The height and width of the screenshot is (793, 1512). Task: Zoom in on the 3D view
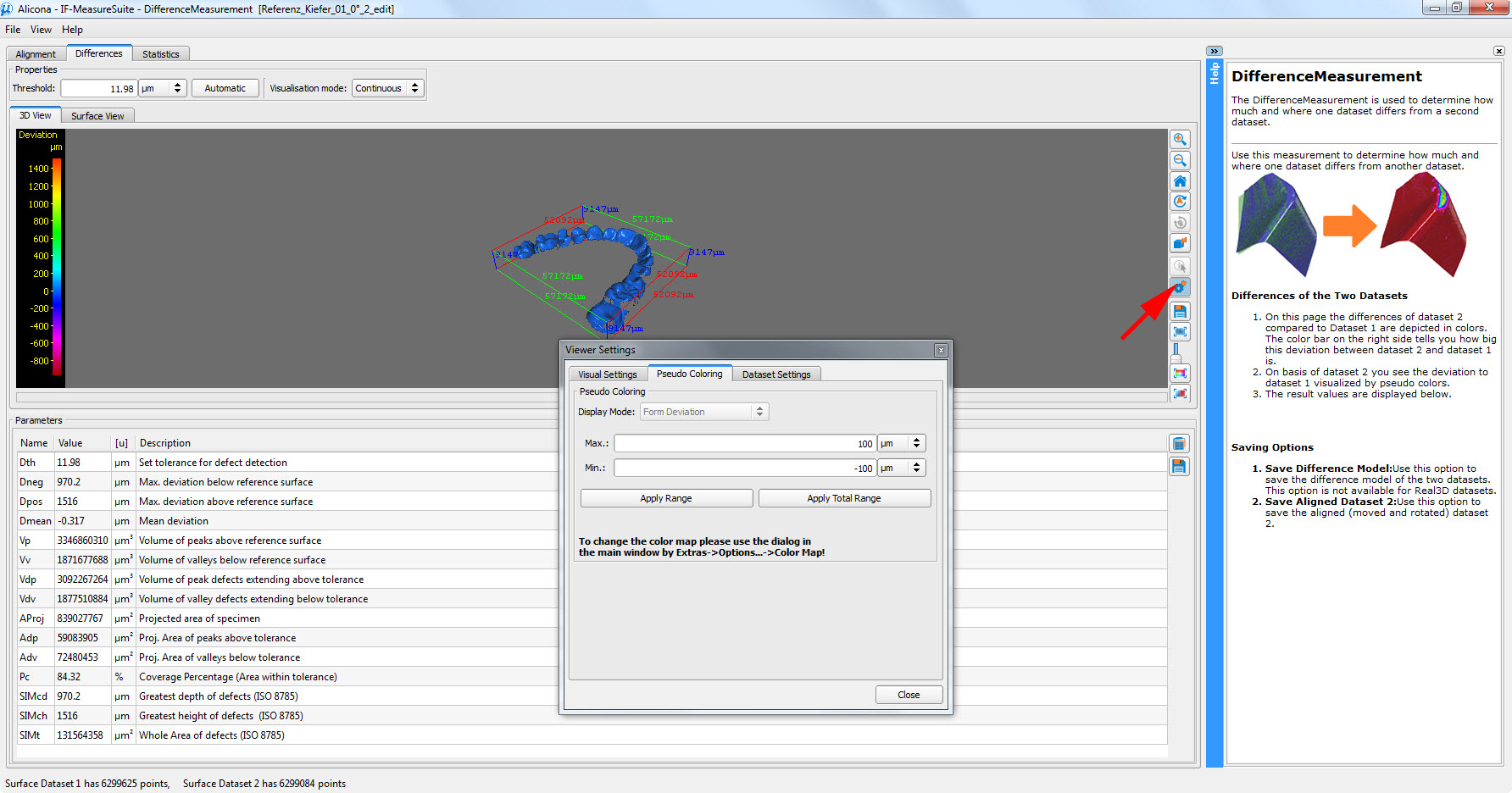(x=1180, y=139)
